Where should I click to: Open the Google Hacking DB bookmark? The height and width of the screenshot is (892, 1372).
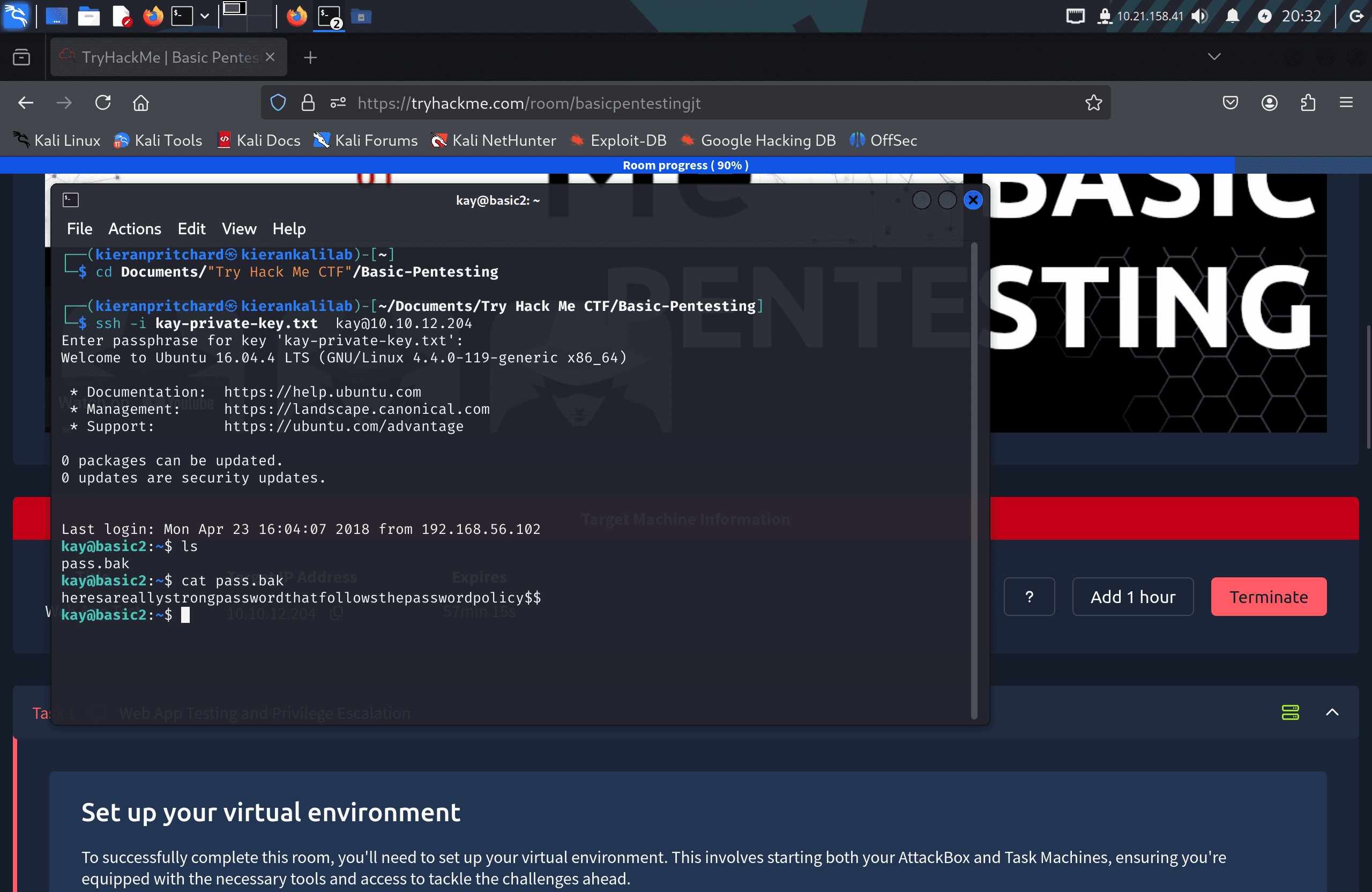[x=757, y=140]
